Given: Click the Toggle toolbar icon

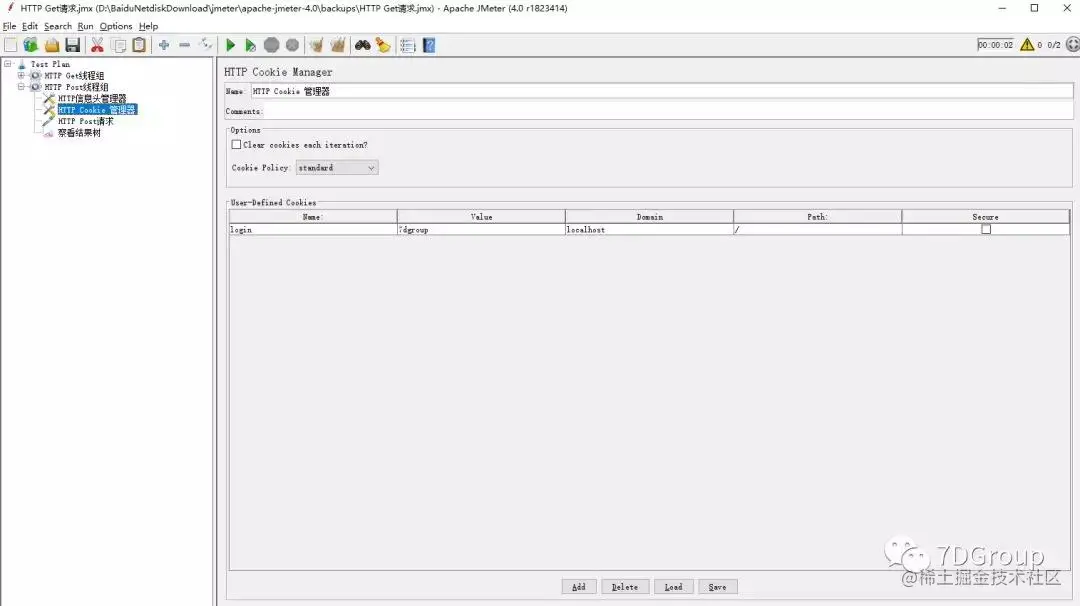Looking at the screenshot, I should [205, 45].
